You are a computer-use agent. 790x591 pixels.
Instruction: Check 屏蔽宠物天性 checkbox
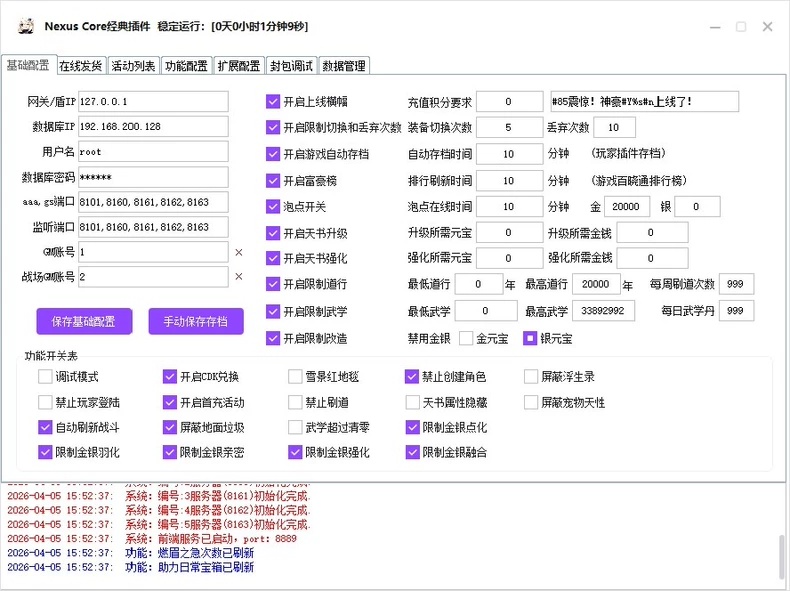531,402
